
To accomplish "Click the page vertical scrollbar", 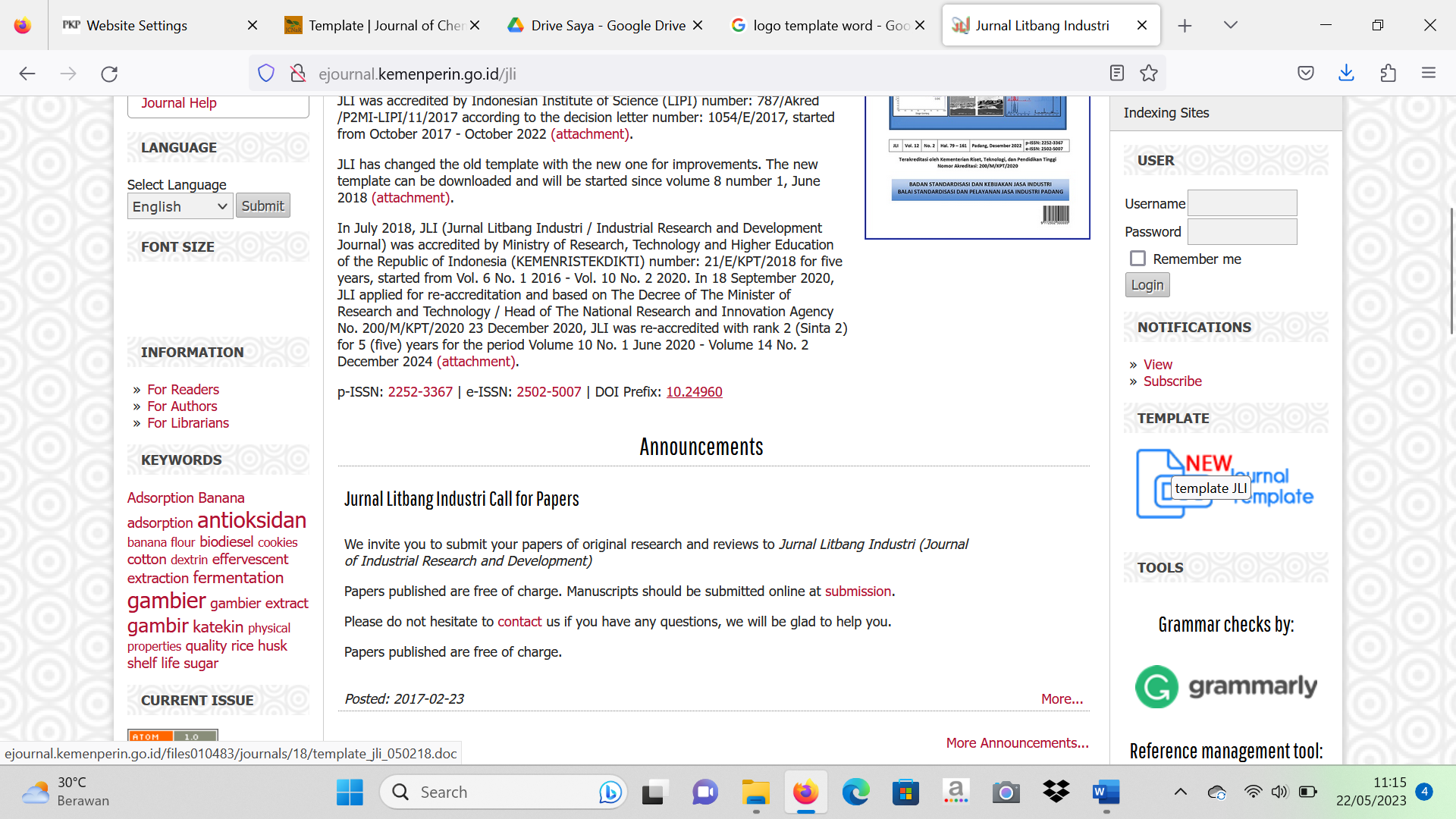I will click(1451, 270).
